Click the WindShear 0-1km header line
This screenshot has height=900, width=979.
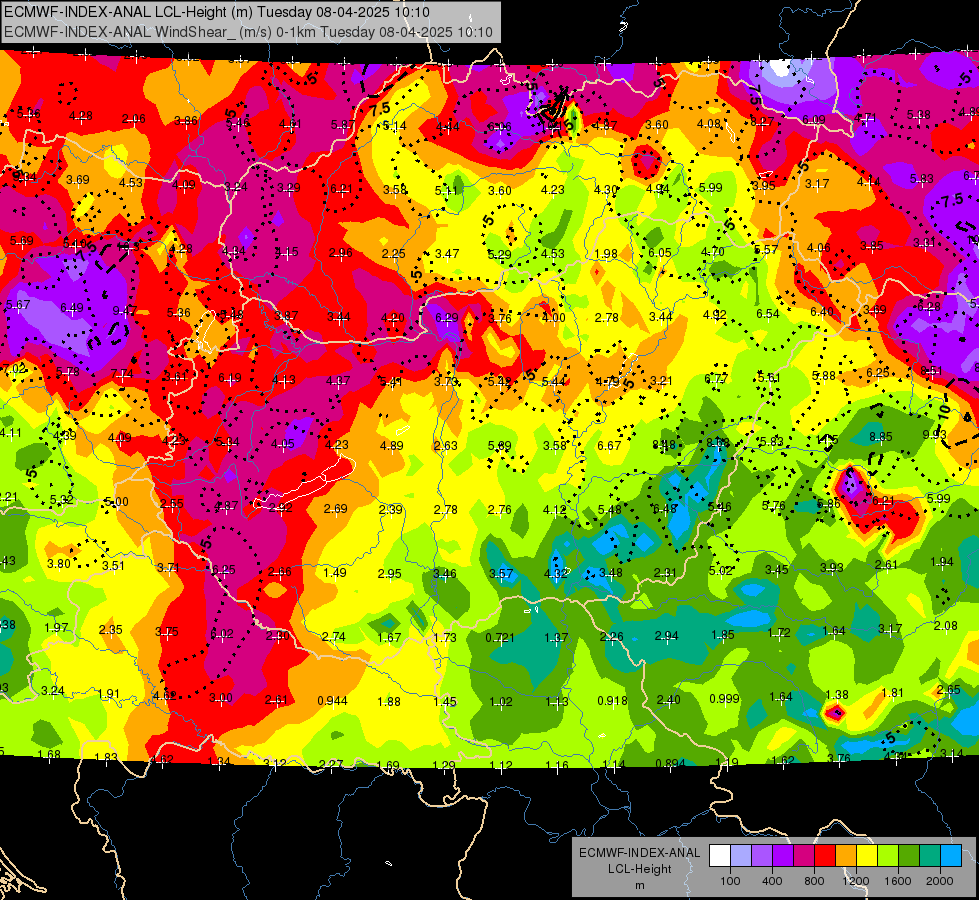tap(248, 32)
